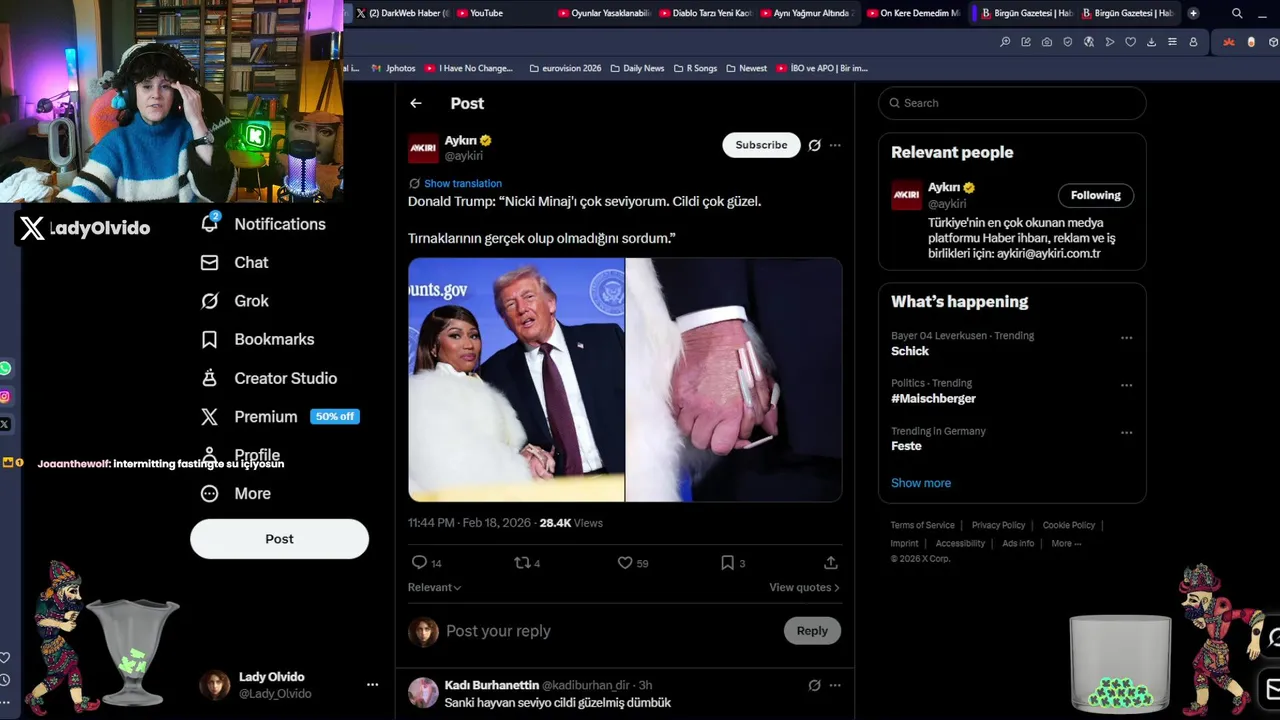Open the Relevant sort dropdown
1280x720 pixels.
(x=434, y=588)
